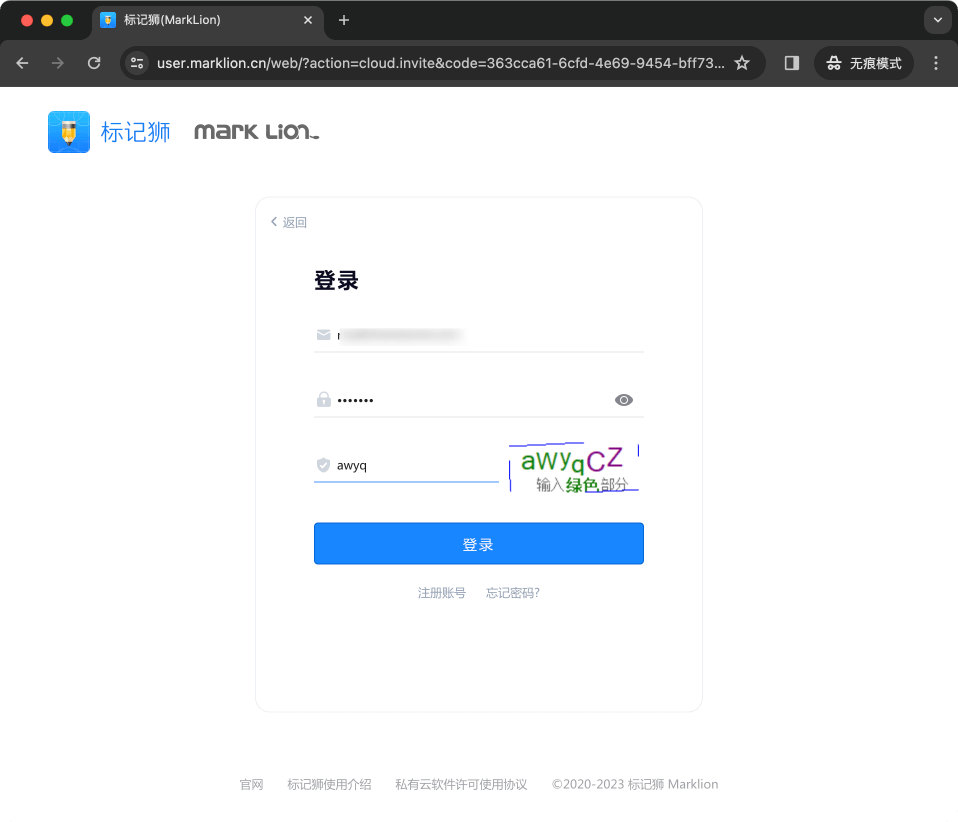Click the shield icon in captcha field
This screenshot has height=822, width=958.
coord(323,464)
